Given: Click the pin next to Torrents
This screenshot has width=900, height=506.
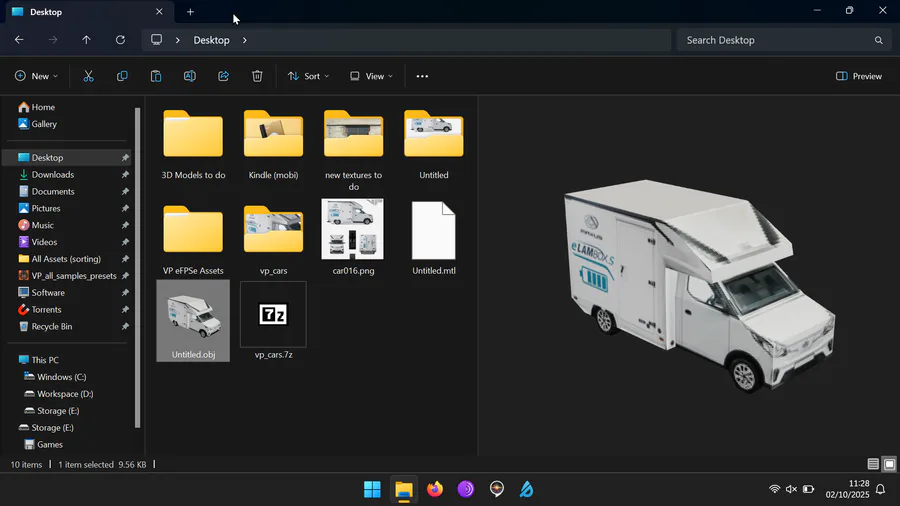Looking at the screenshot, I should tap(125, 309).
